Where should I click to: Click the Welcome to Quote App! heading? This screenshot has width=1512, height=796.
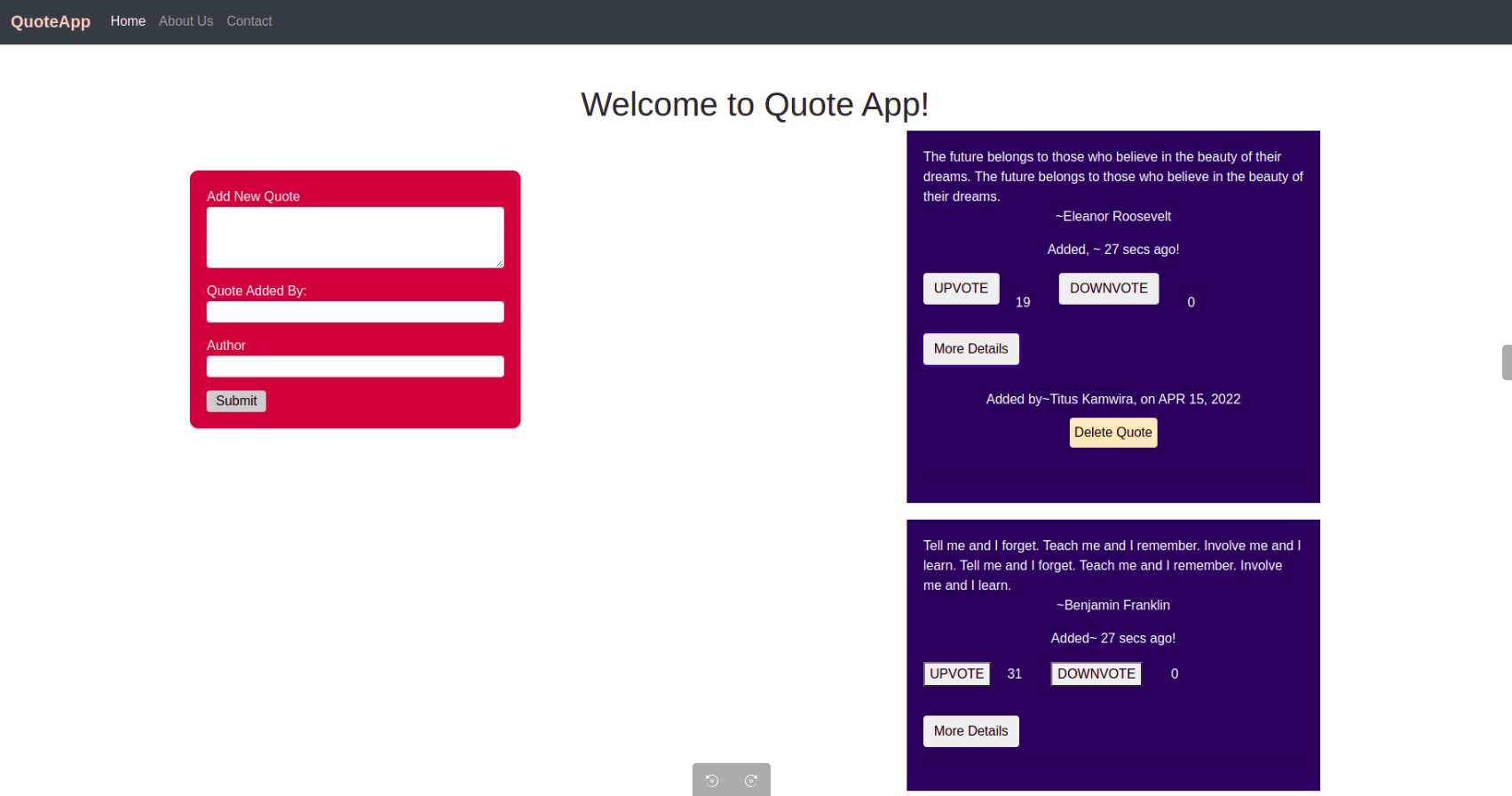click(x=756, y=105)
